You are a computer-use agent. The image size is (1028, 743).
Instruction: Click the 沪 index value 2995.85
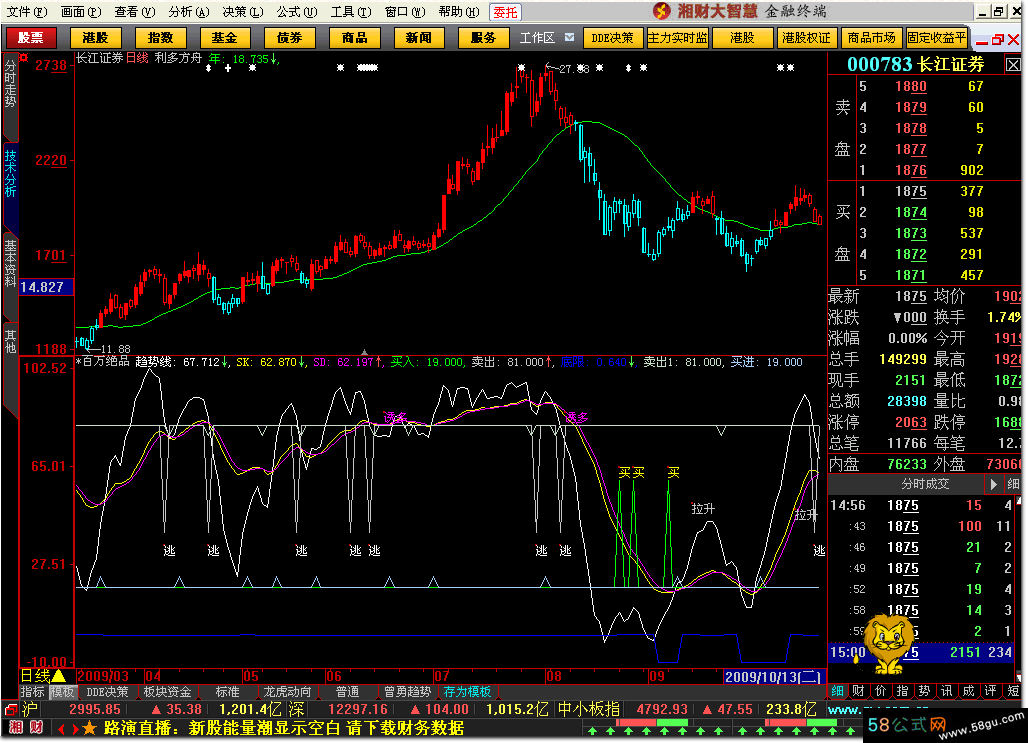(x=95, y=710)
